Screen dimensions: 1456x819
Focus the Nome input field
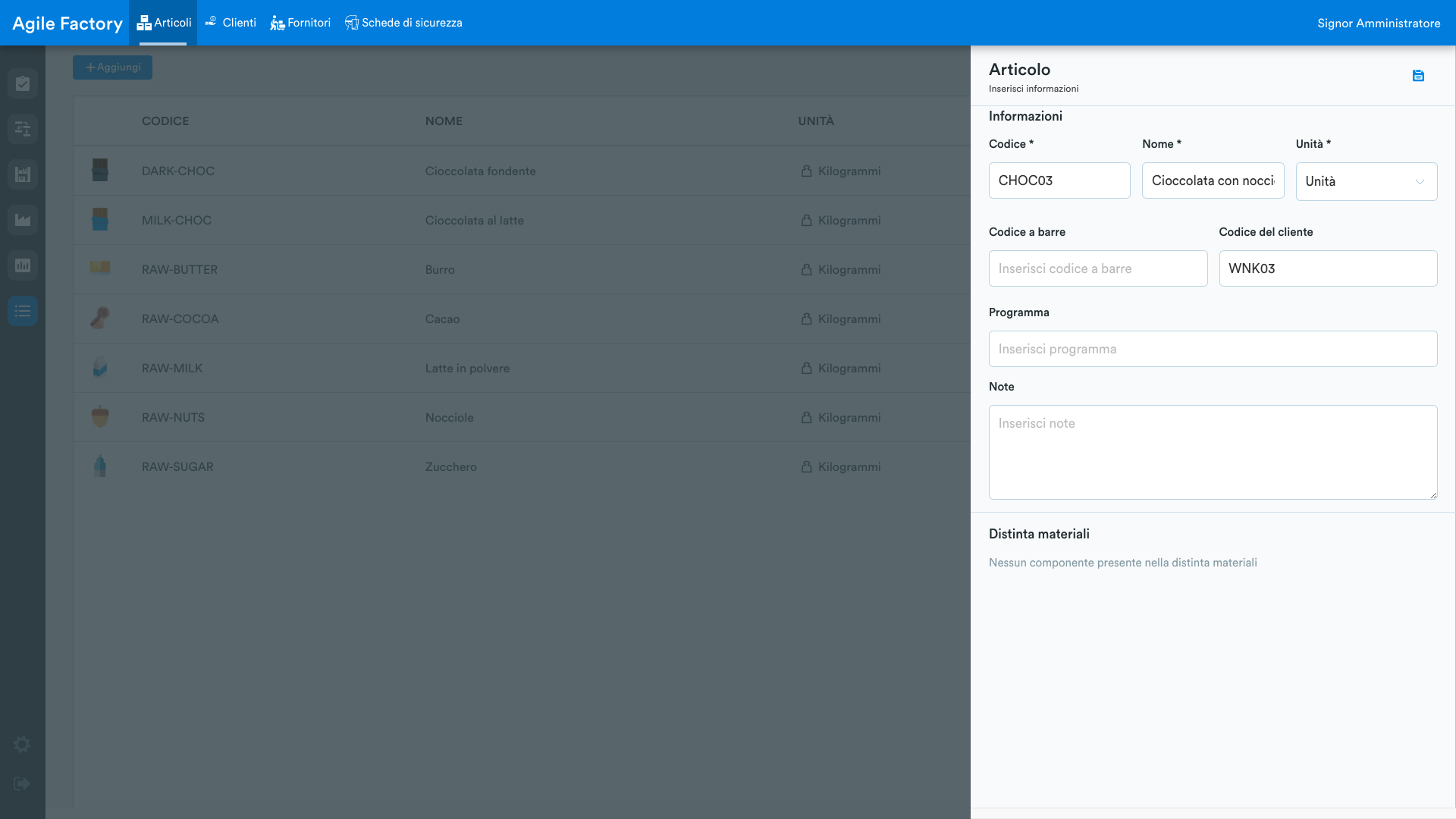click(1213, 180)
